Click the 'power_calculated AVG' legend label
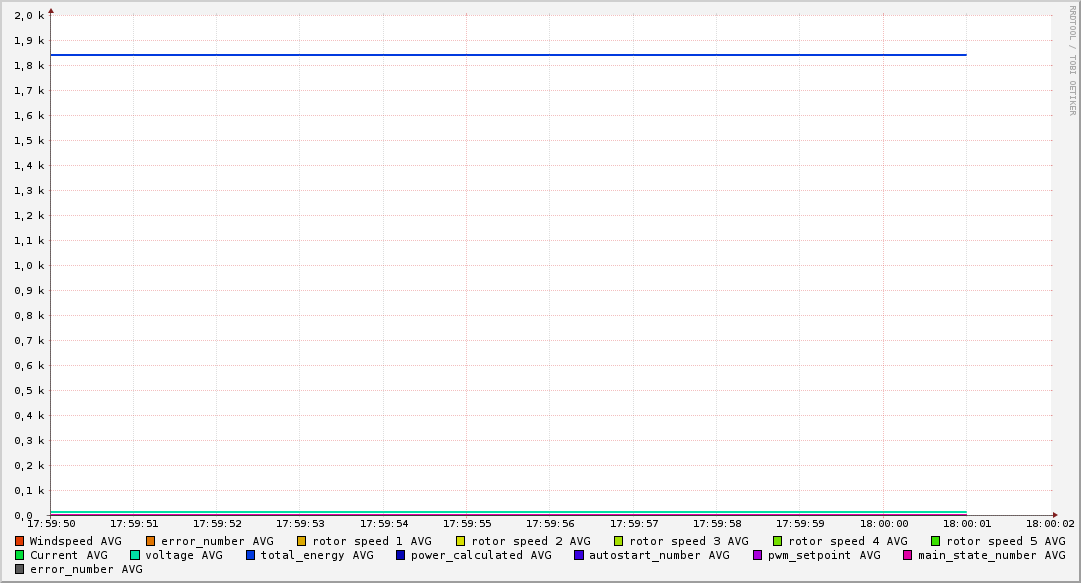The height and width of the screenshot is (583, 1081). point(480,555)
